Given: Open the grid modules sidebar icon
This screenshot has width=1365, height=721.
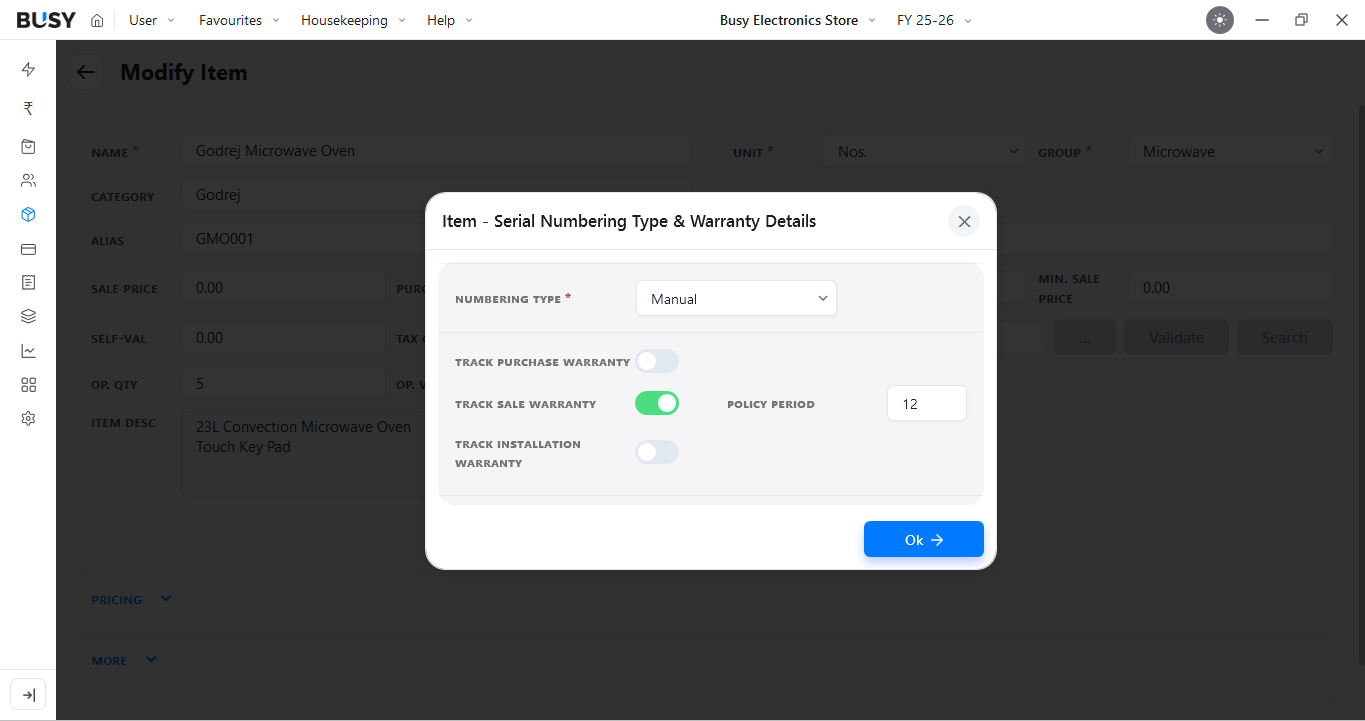Looking at the screenshot, I should [28, 385].
